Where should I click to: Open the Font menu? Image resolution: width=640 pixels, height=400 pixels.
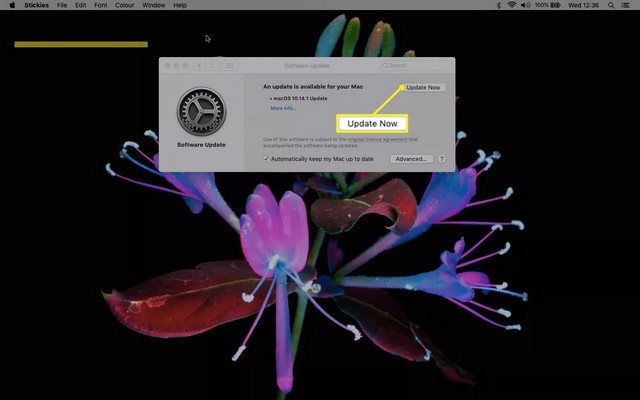(100, 5)
